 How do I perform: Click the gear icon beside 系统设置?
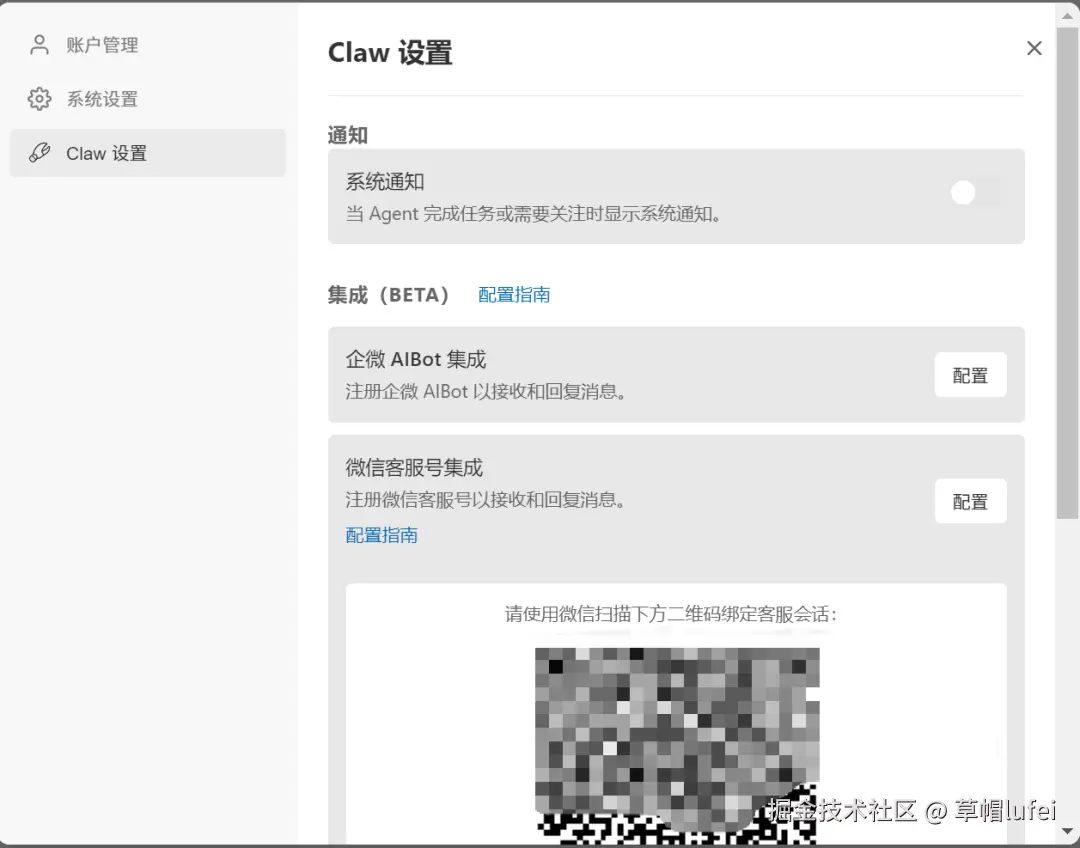coord(39,99)
